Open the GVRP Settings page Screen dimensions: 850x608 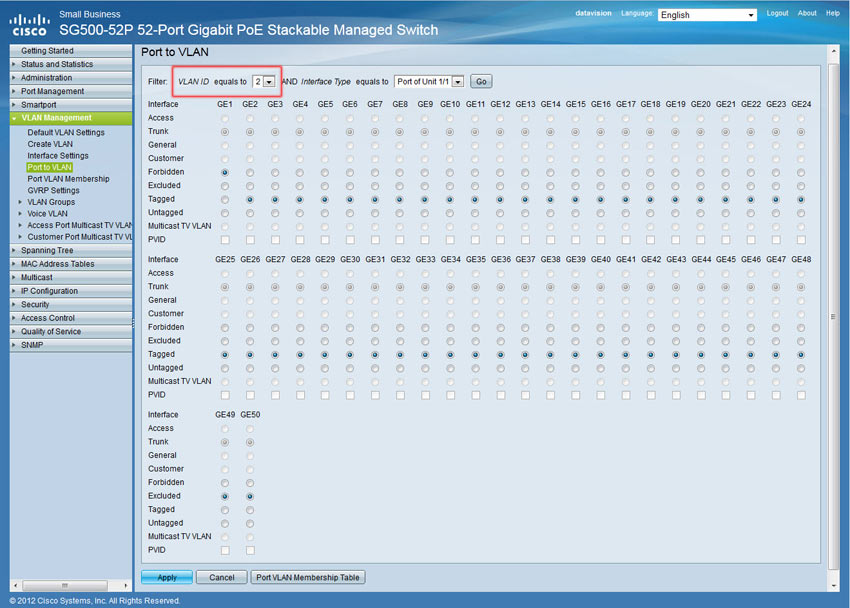[53, 191]
